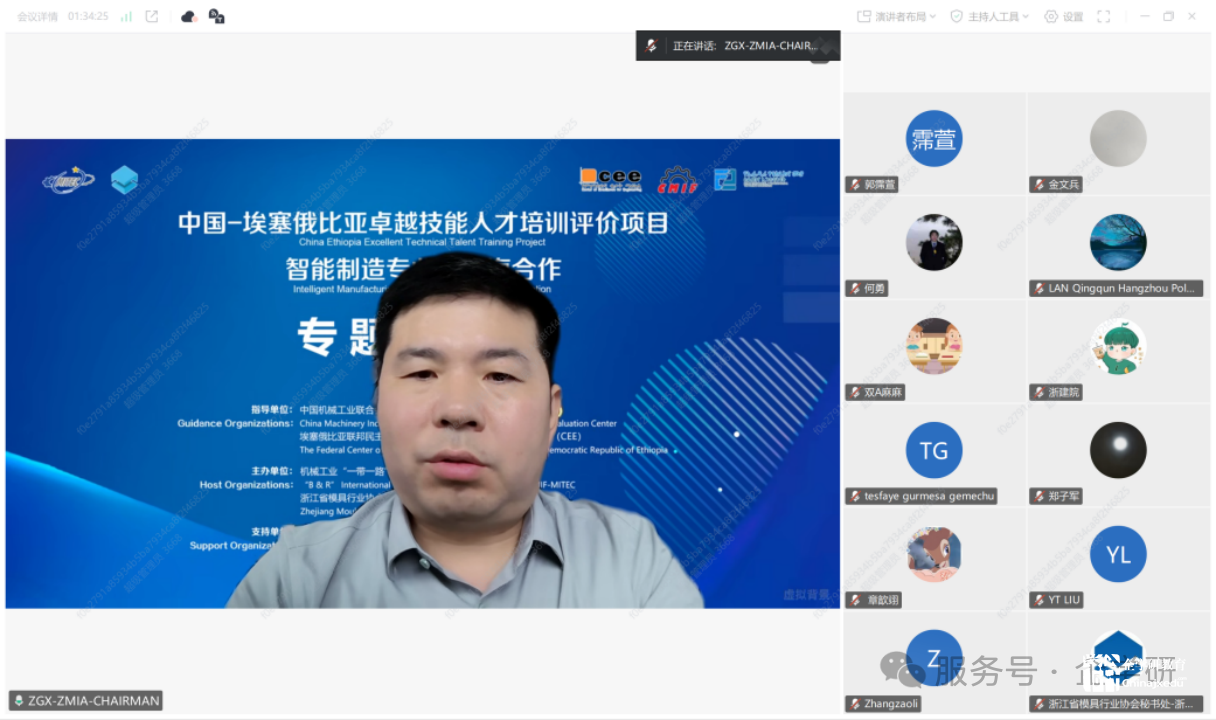Select the 何勇 participant video tile
Viewport: 1216px width, 720px height.
[934, 243]
